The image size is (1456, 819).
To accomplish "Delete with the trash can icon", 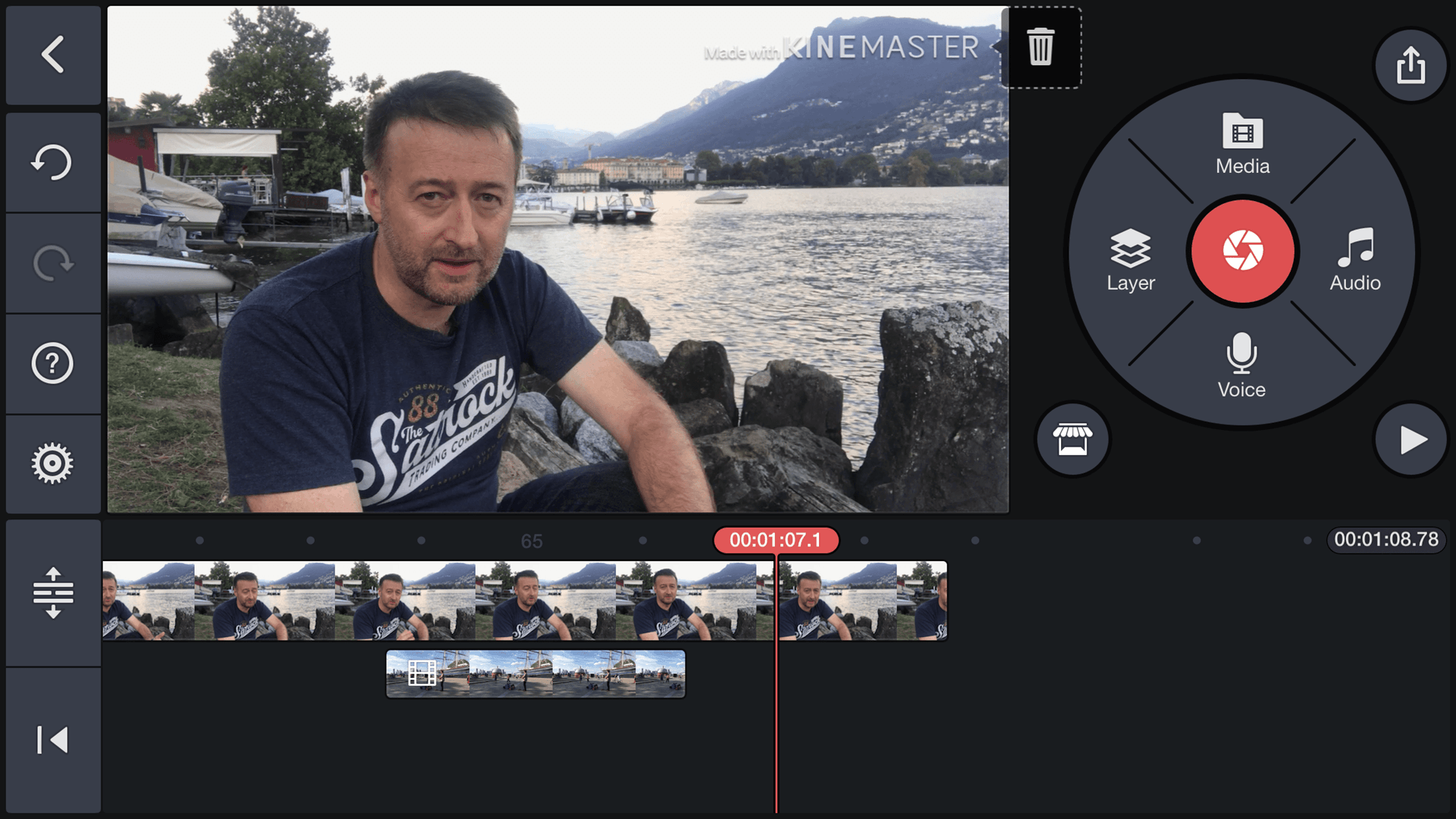I will click(1040, 47).
